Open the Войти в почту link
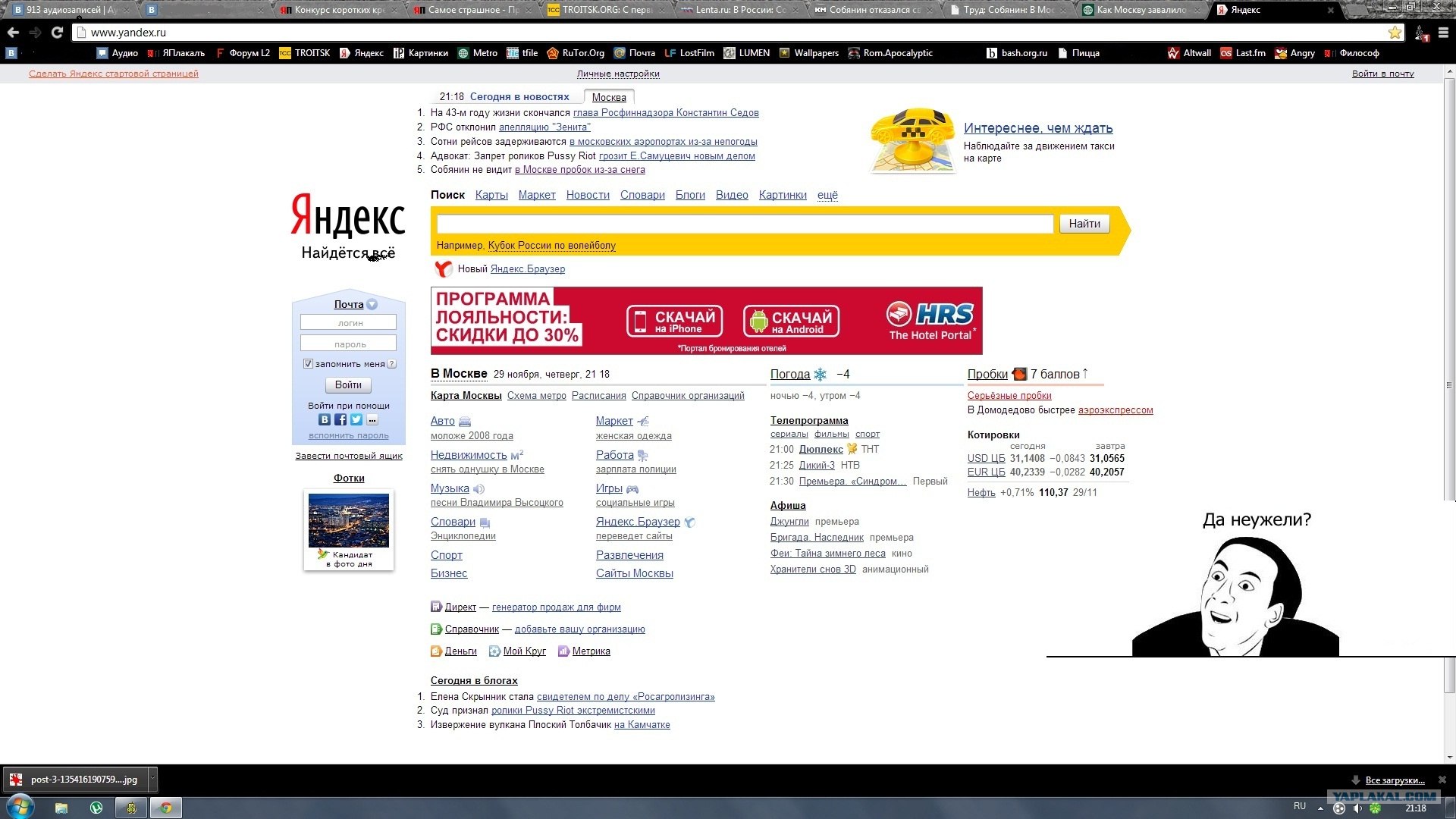This screenshot has height=819, width=1456. [1382, 74]
